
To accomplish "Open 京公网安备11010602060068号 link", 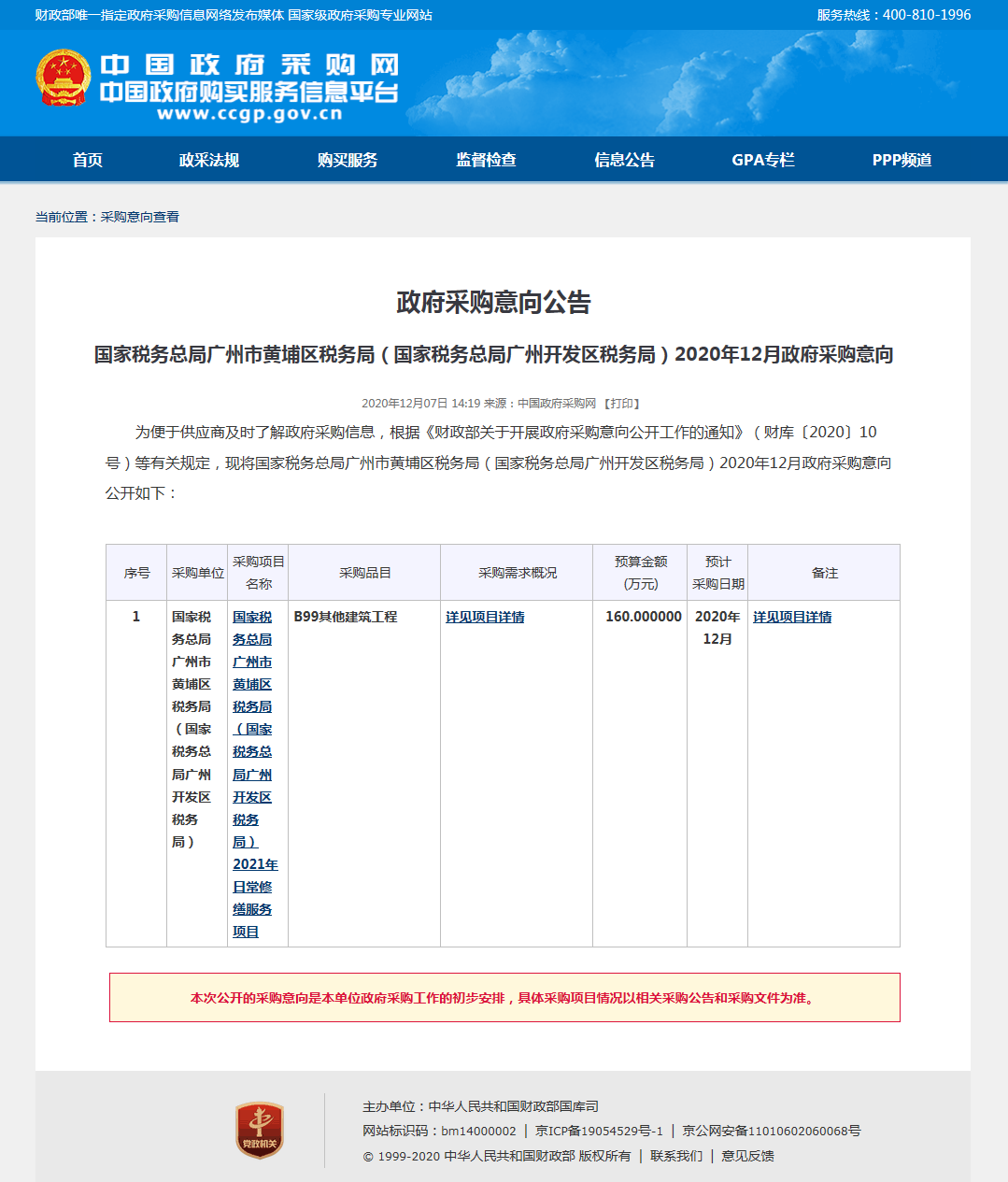I will 772,1131.
